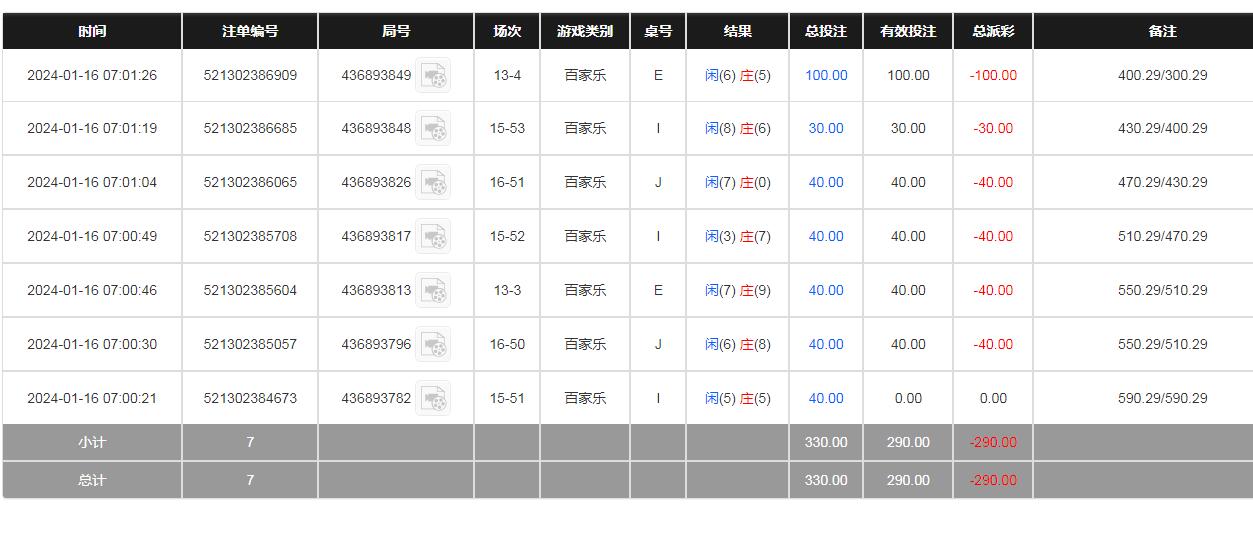Image resolution: width=1253 pixels, height=549 pixels.
Task: Click session value 16-50
Action: [x=507, y=345]
